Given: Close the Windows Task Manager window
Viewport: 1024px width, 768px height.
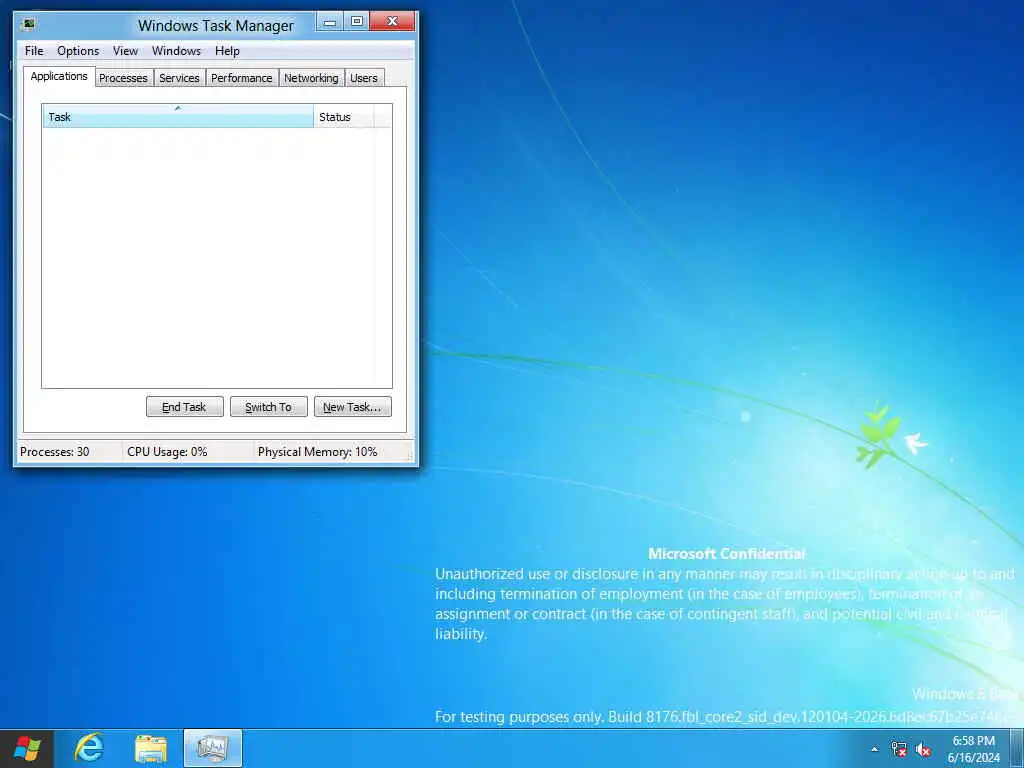Looking at the screenshot, I should click(392, 22).
